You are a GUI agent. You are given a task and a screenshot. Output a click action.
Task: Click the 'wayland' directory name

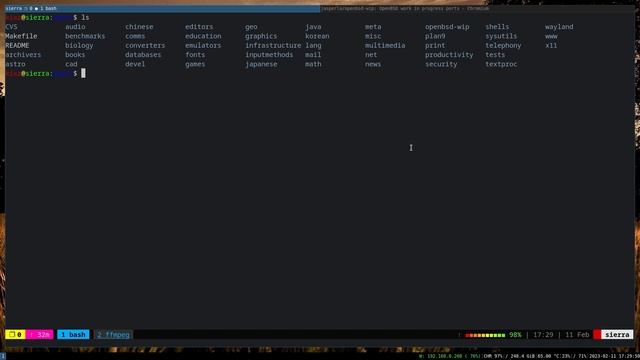tap(559, 27)
